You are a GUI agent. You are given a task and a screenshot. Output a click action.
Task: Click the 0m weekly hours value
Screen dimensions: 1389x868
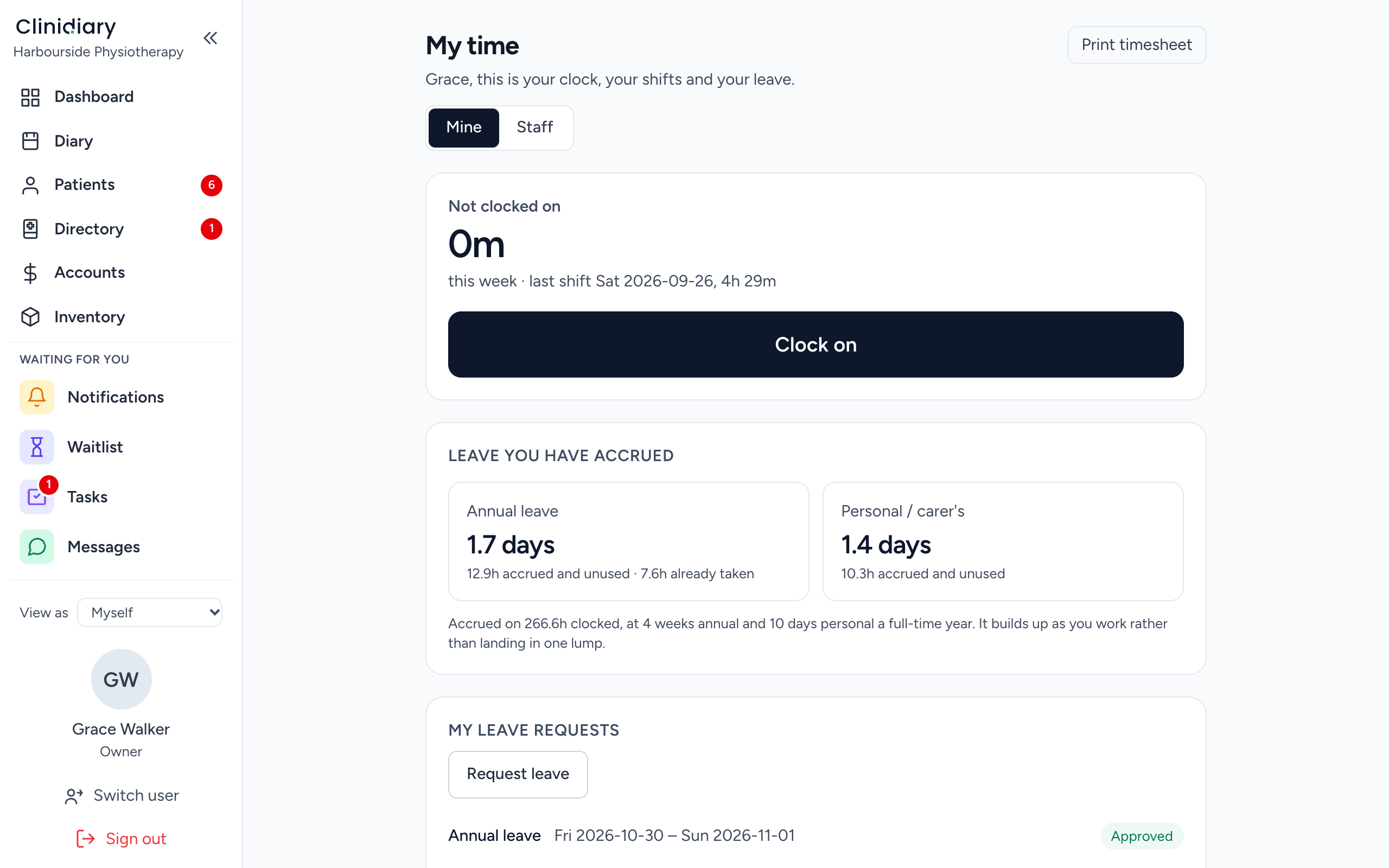[x=476, y=244]
